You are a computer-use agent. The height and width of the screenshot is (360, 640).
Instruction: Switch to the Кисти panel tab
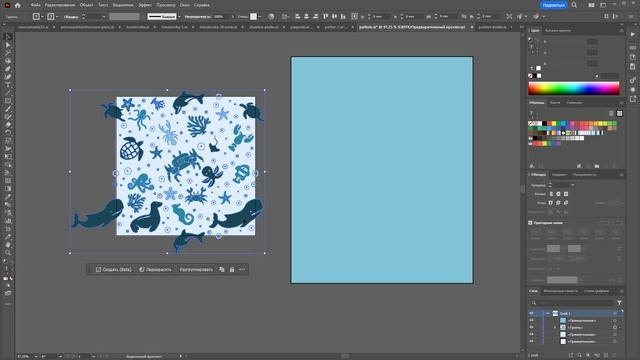[x=555, y=103]
